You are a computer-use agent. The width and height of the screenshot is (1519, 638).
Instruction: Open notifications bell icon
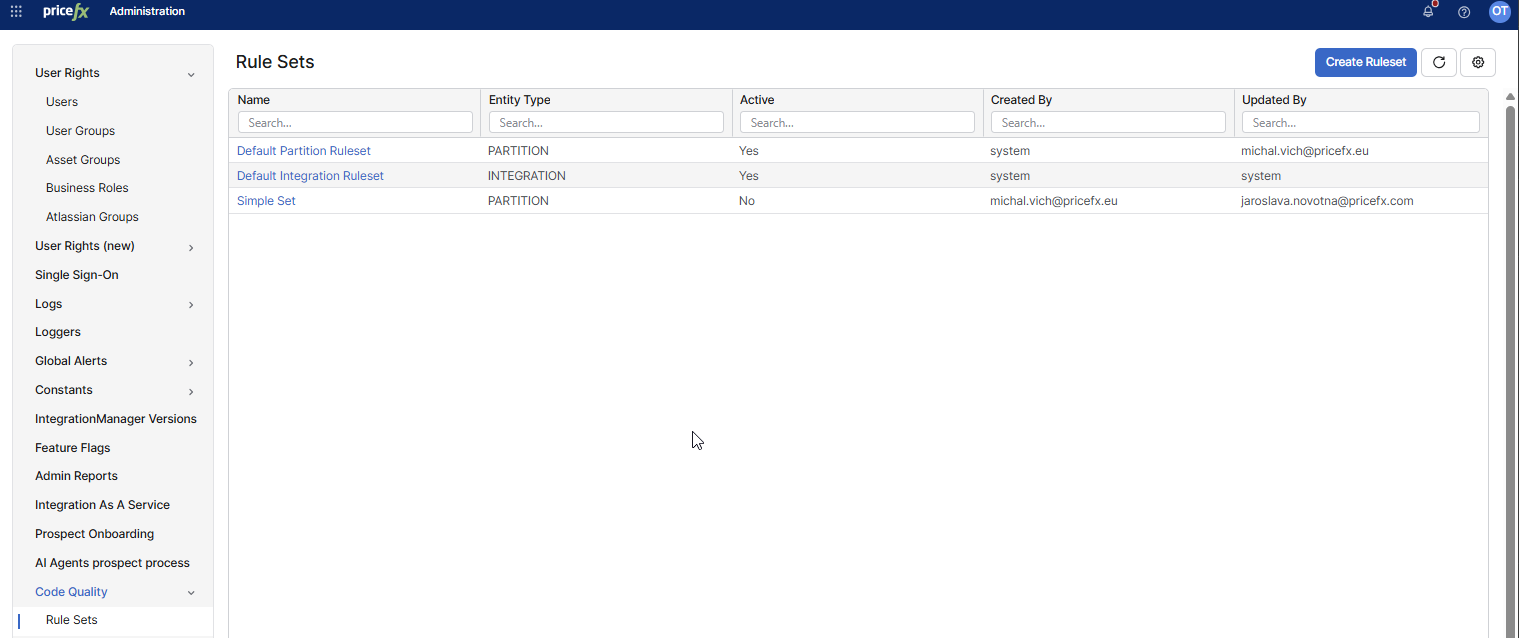(x=1428, y=12)
